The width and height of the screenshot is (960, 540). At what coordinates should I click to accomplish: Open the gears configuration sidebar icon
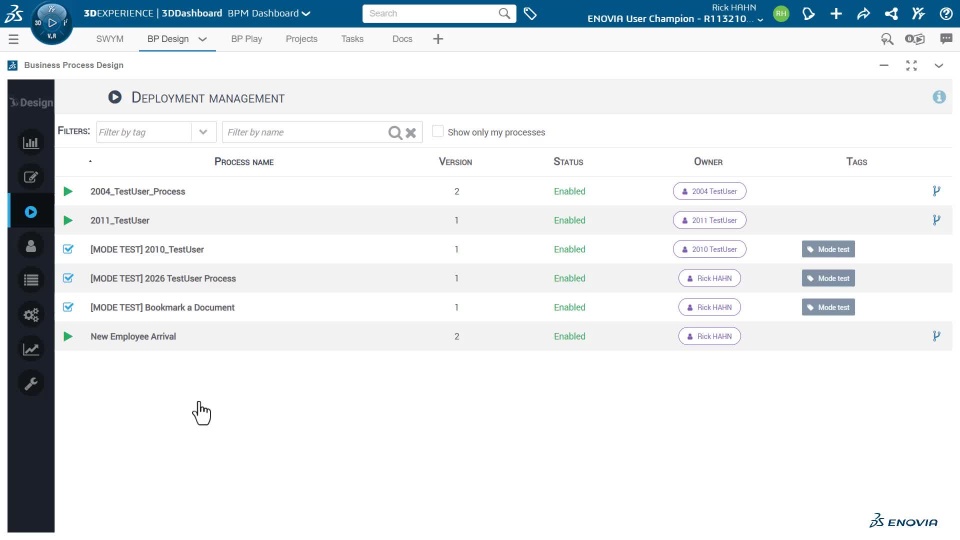coord(31,315)
